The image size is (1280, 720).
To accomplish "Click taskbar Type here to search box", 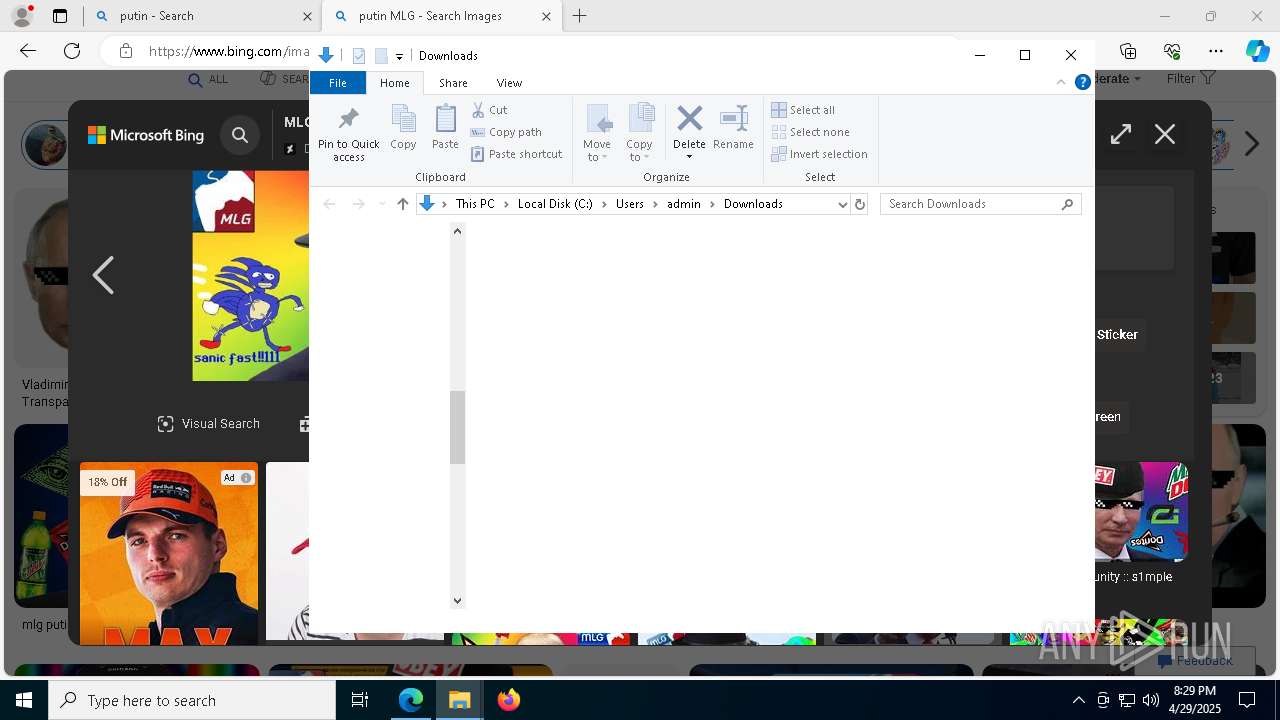I will pos(192,700).
